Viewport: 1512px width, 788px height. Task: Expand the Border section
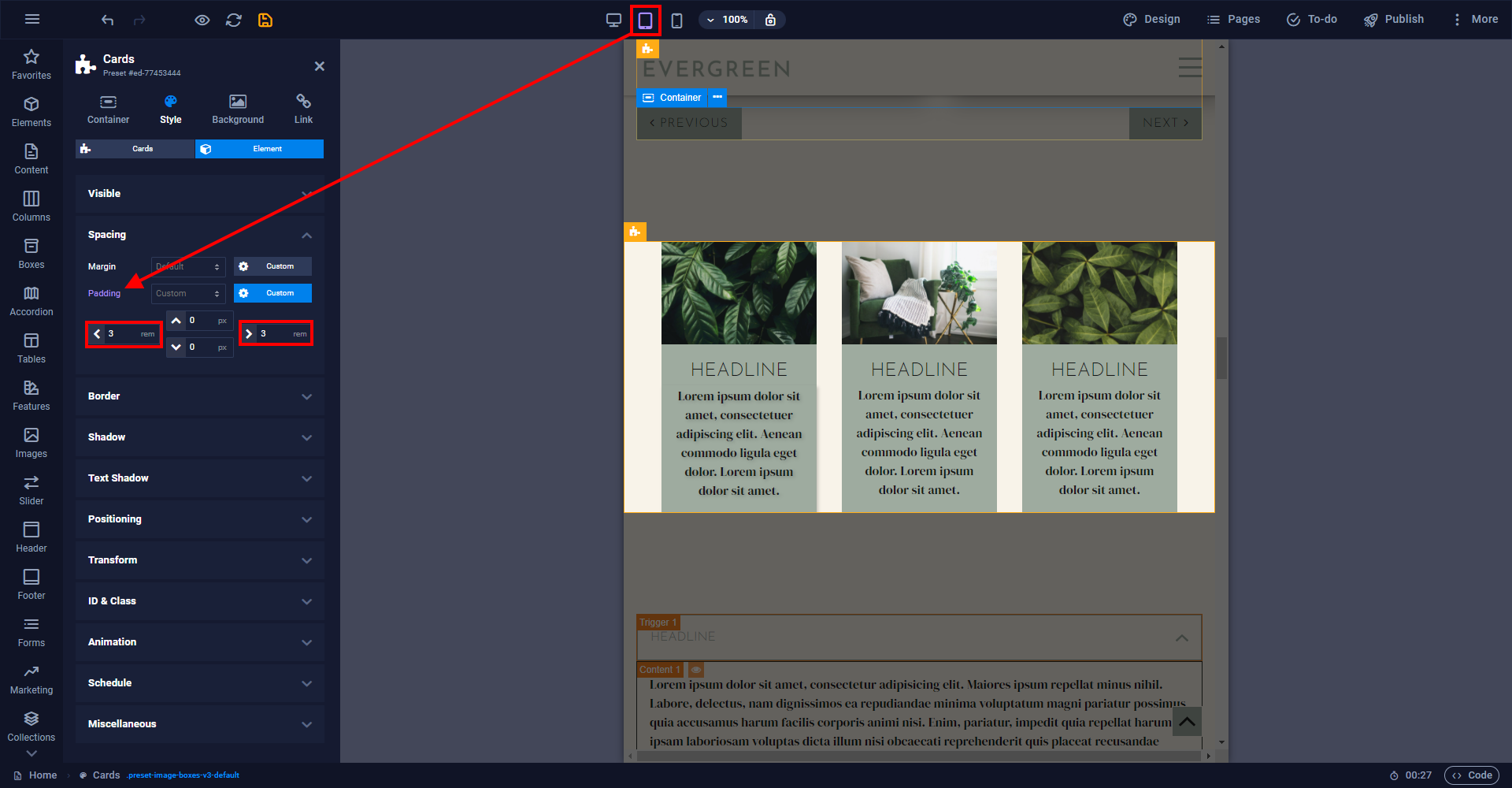click(200, 396)
